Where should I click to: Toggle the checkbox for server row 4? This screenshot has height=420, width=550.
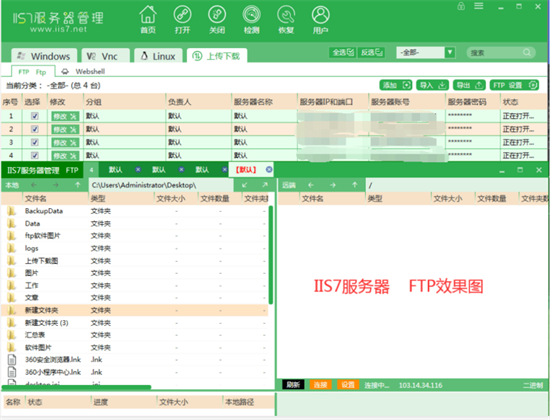(35, 155)
